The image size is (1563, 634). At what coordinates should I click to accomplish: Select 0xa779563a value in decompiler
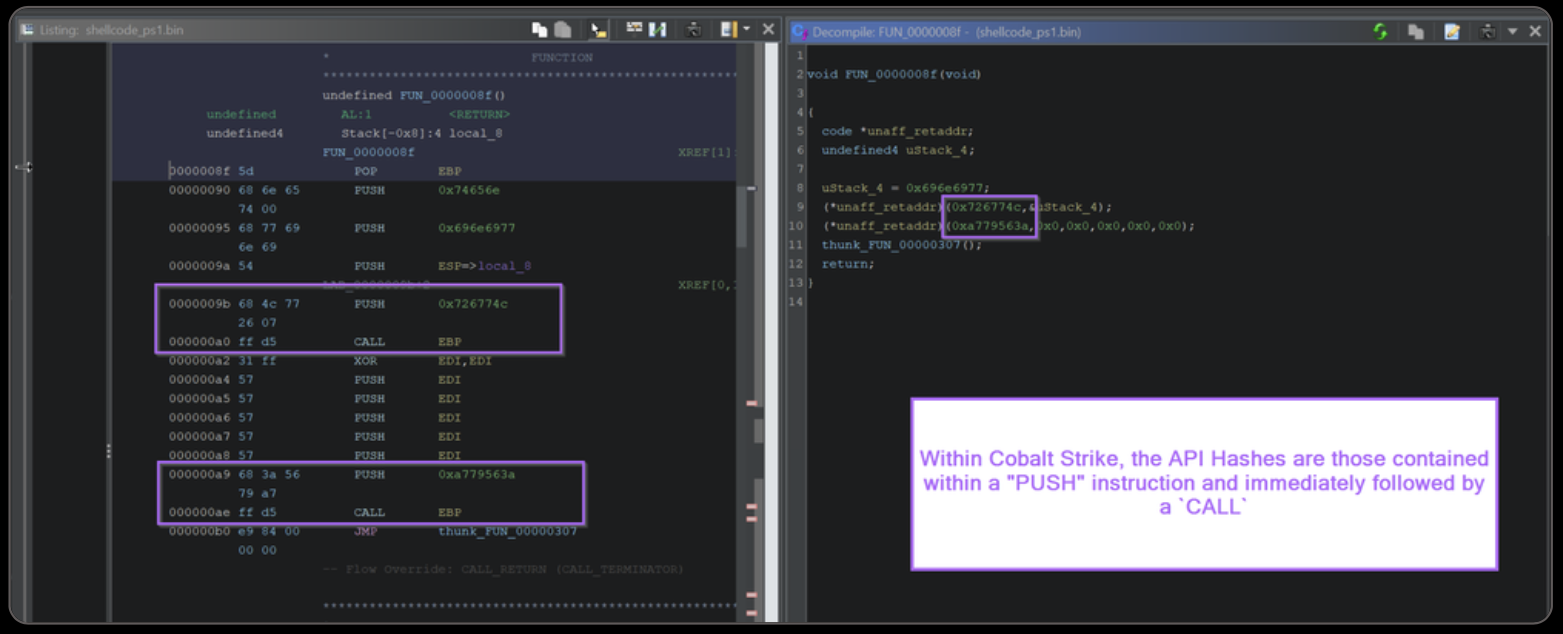pos(989,226)
